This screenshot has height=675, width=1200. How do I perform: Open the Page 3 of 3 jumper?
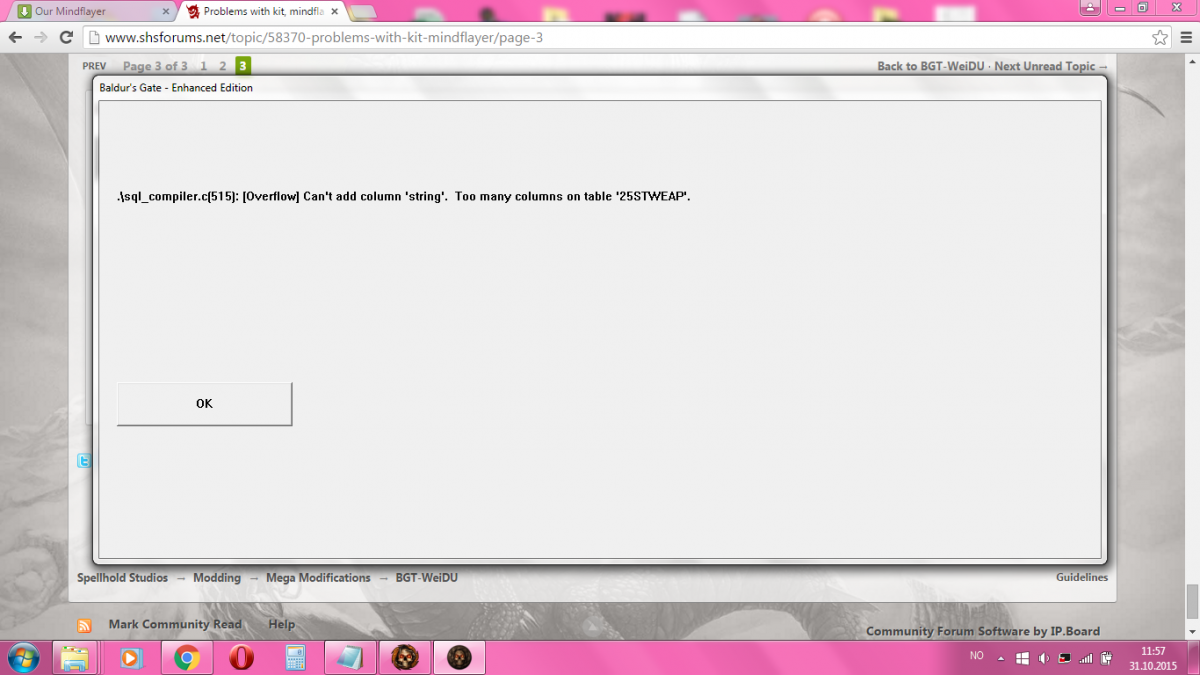click(155, 66)
